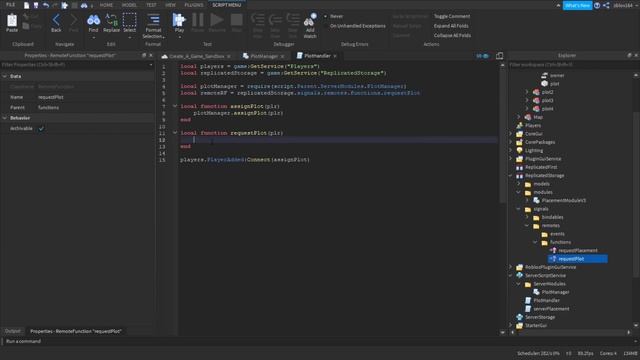
Task: Close the PlotHandler script tab
Action: (x=335, y=56)
